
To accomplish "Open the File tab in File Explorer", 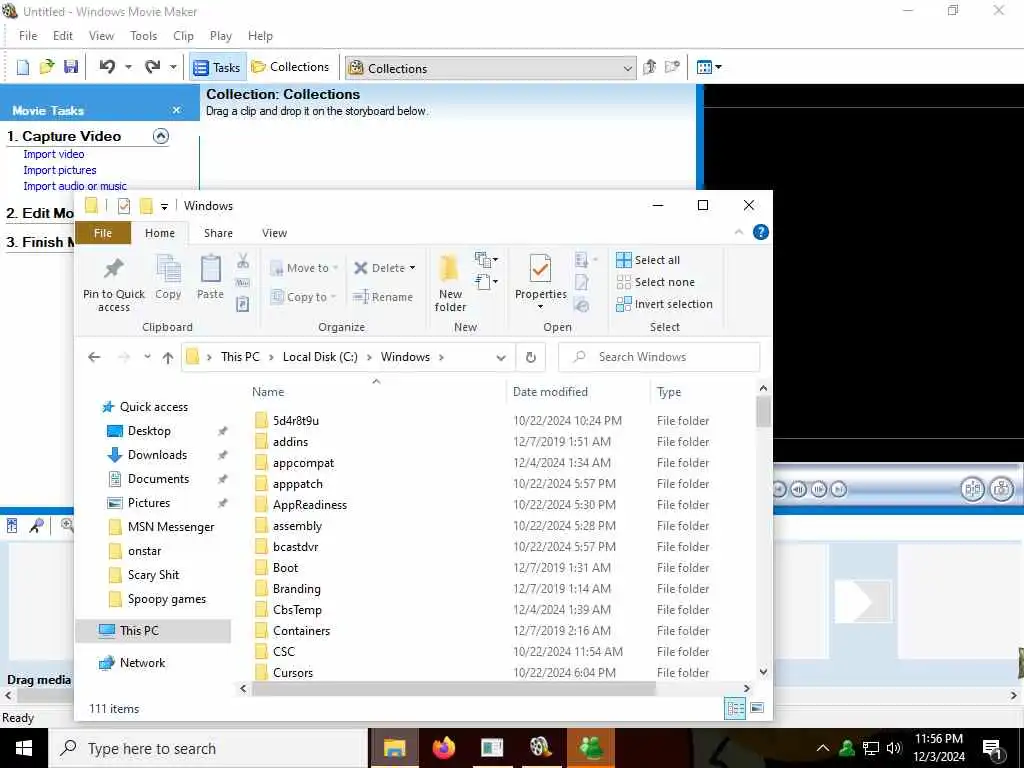I will coord(103,233).
